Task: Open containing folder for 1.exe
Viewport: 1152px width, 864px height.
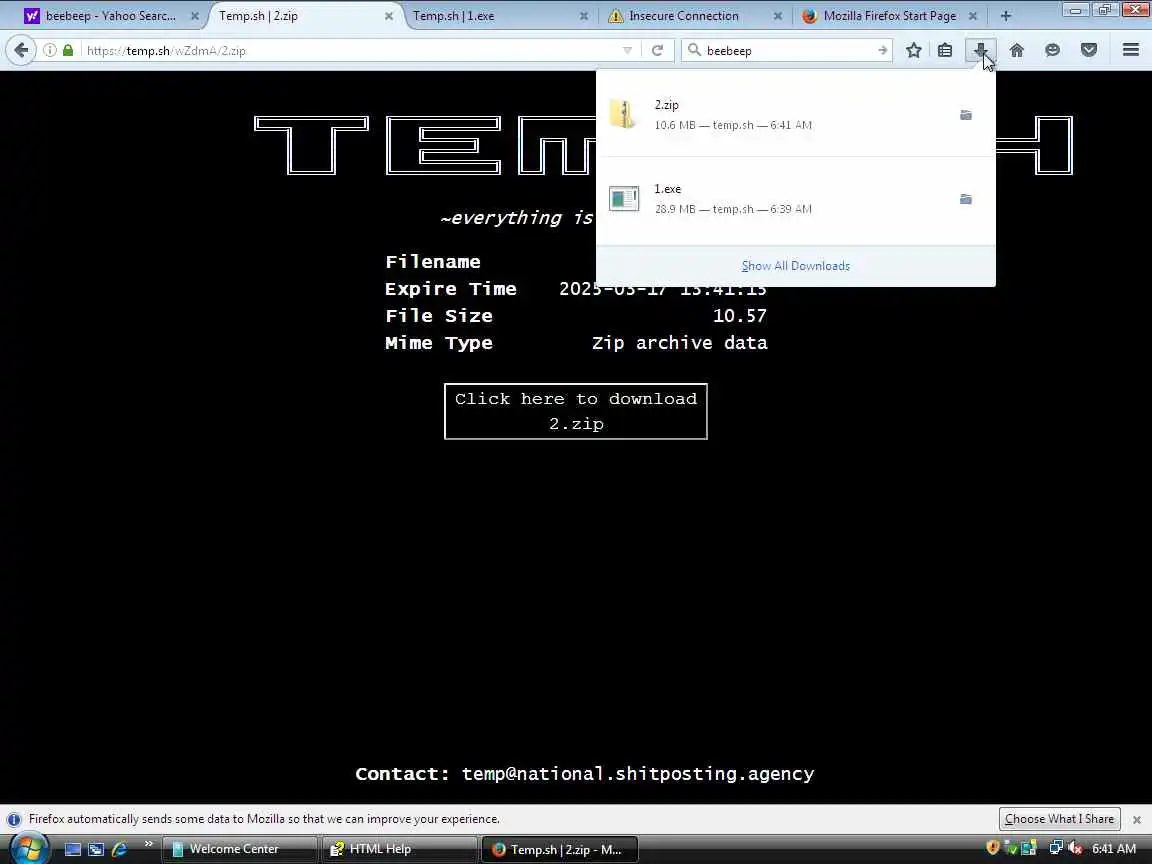Action: pyautogui.click(x=966, y=199)
